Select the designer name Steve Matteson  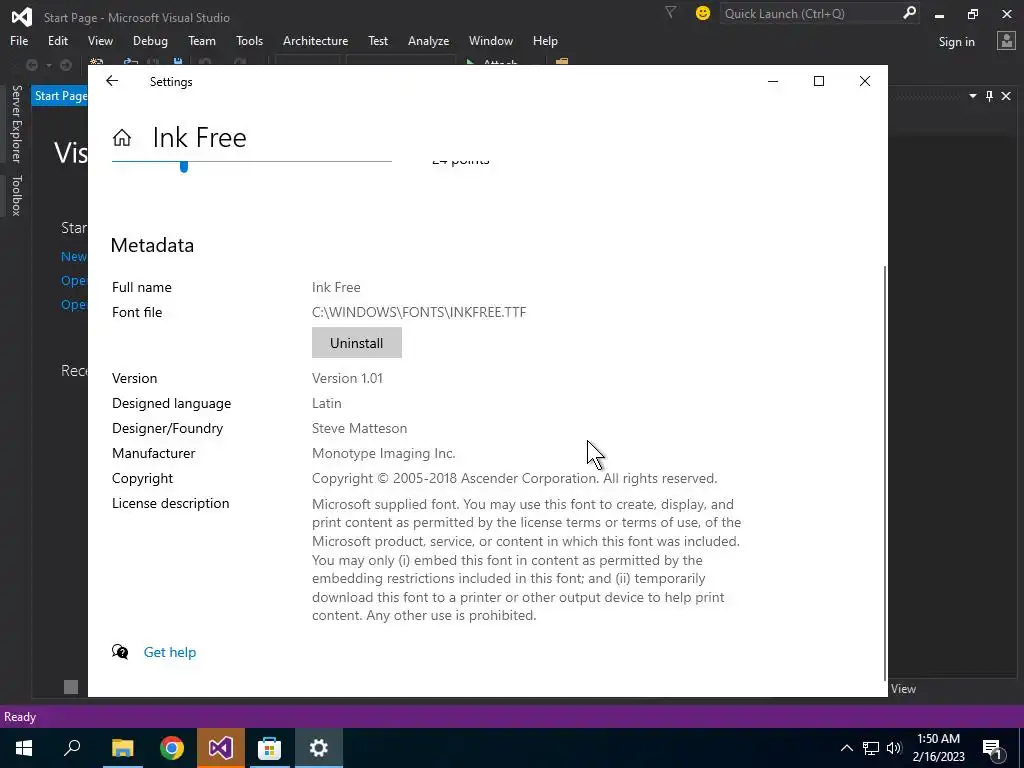[359, 428]
